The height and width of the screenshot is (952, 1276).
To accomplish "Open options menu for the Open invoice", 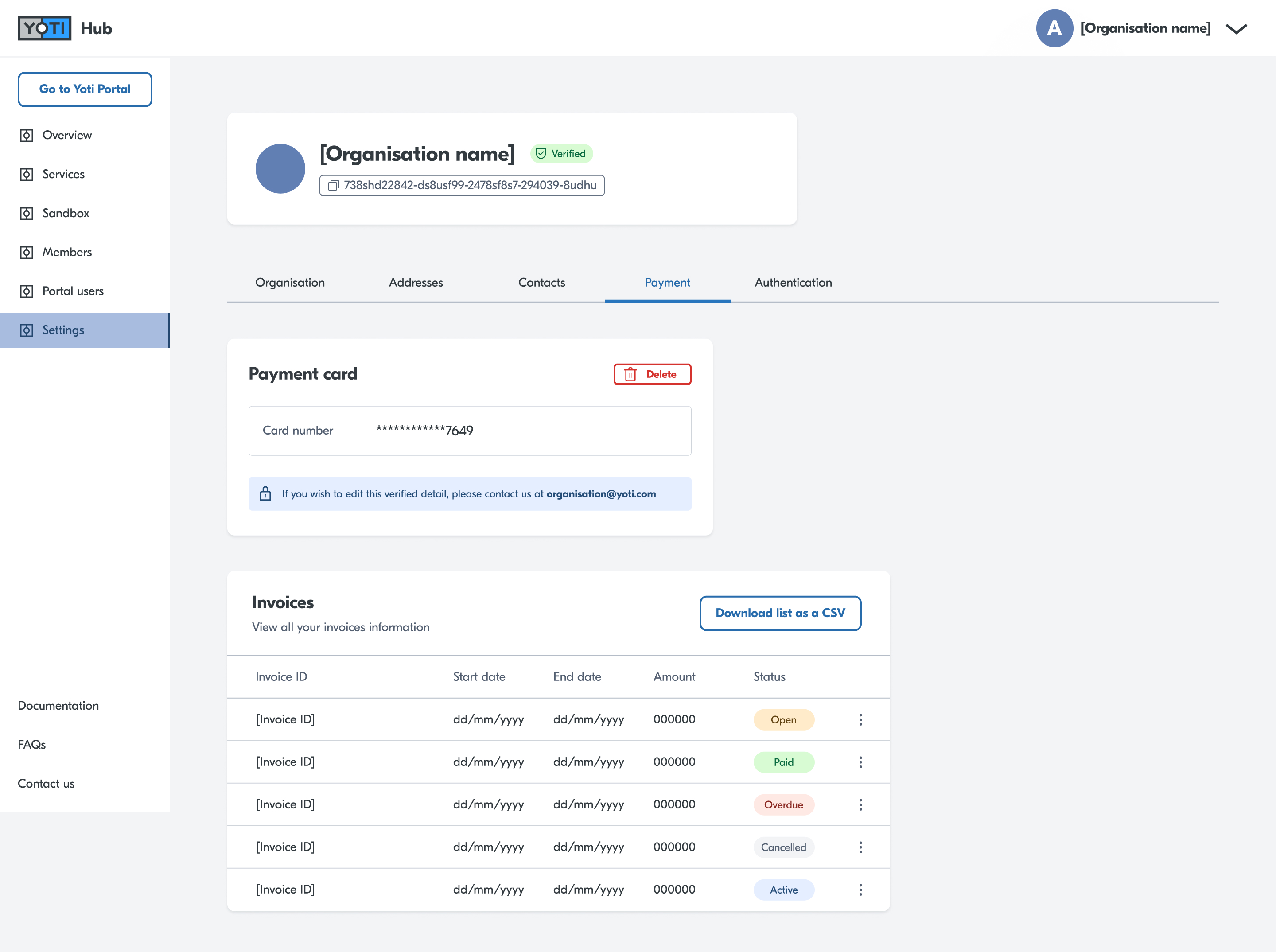I will [860, 720].
